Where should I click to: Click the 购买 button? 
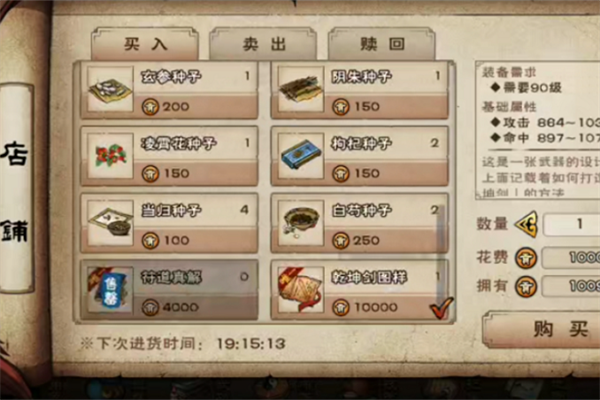click(542, 329)
